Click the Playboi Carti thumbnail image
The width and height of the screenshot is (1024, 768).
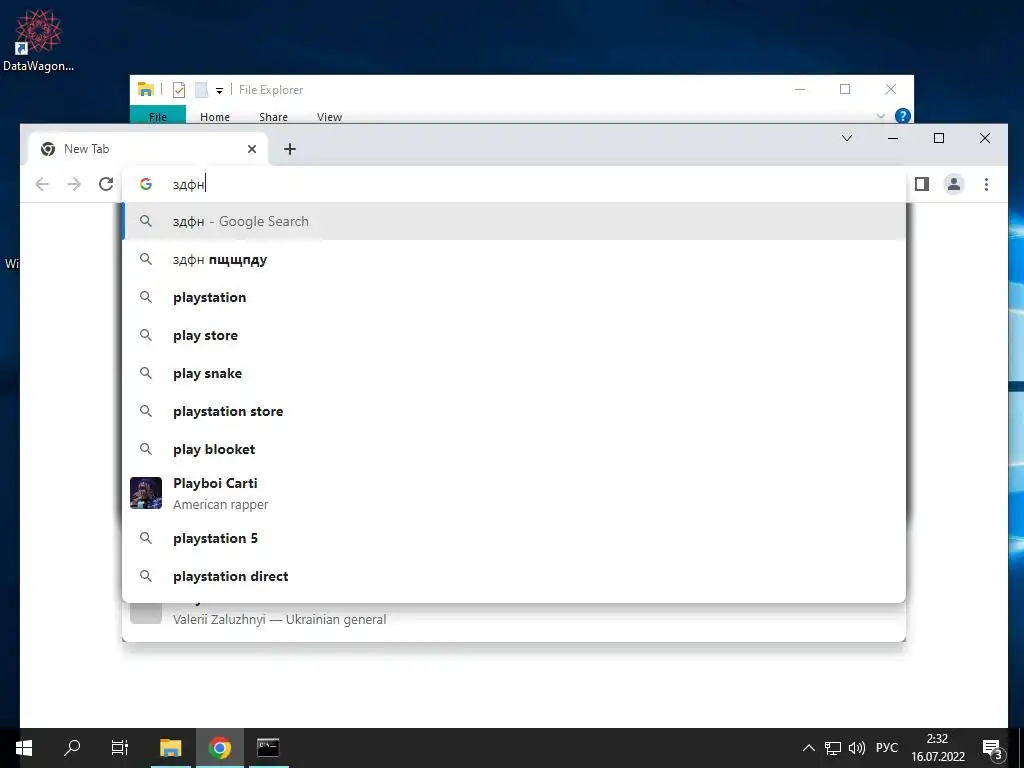coord(146,493)
